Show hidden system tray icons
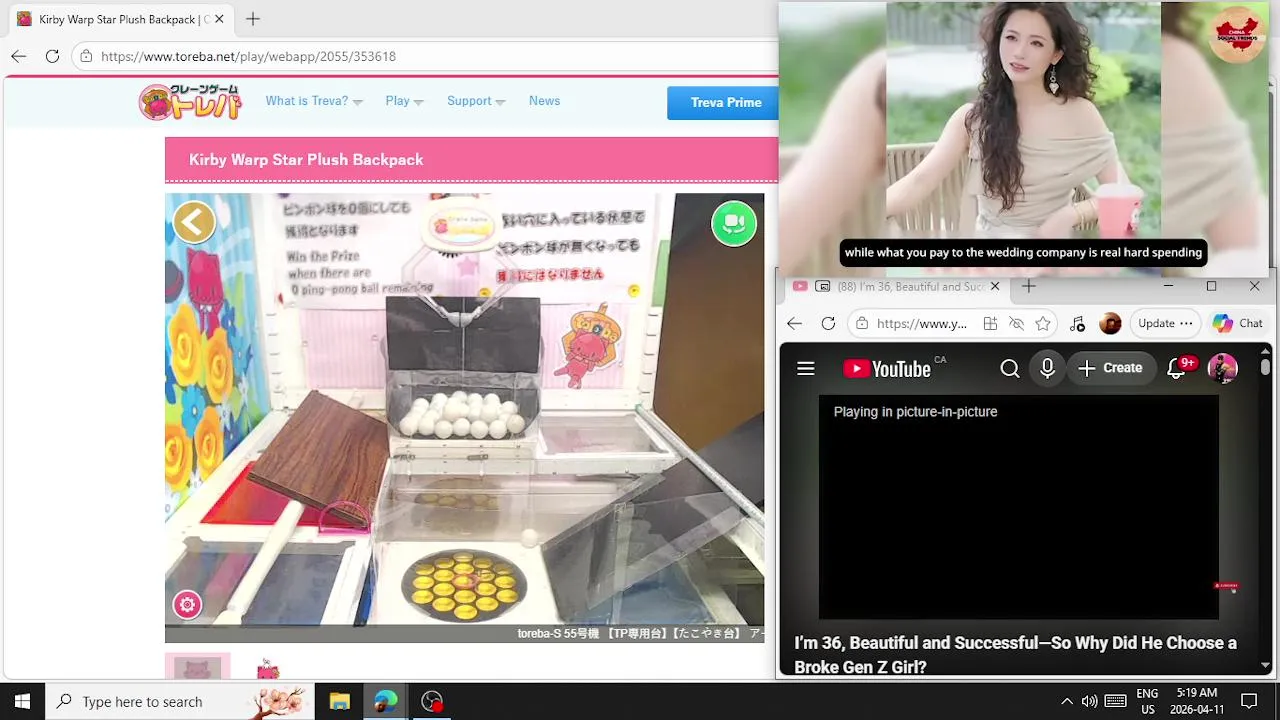This screenshot has height=720, width=1280. 1067,701
